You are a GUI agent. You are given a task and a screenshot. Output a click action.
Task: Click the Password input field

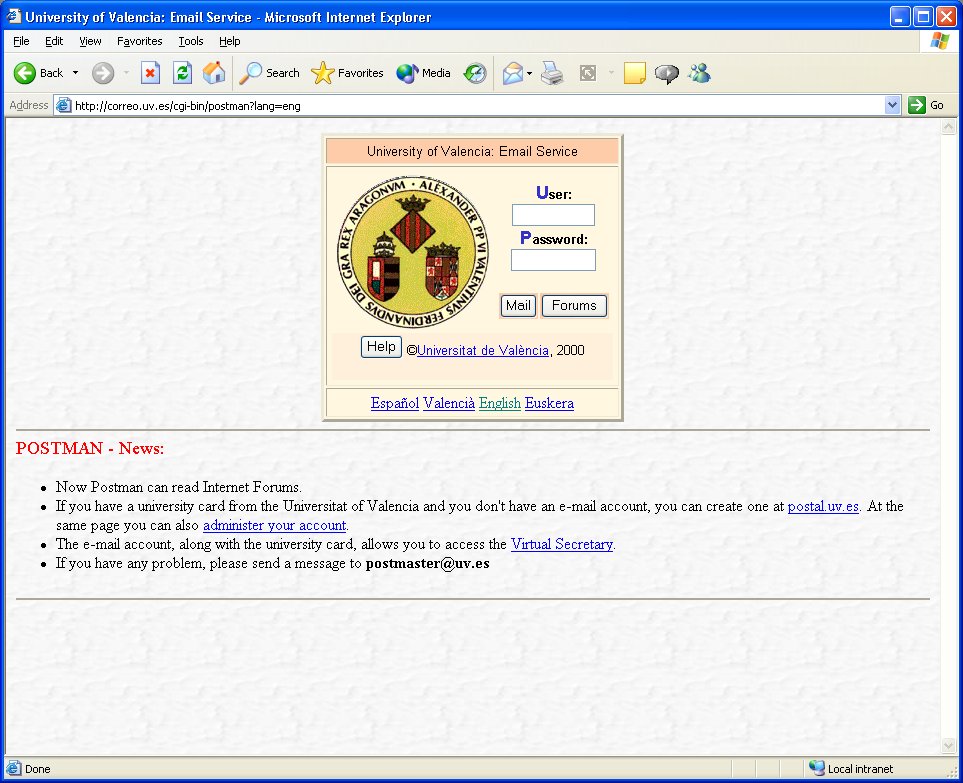click(553, 260)
